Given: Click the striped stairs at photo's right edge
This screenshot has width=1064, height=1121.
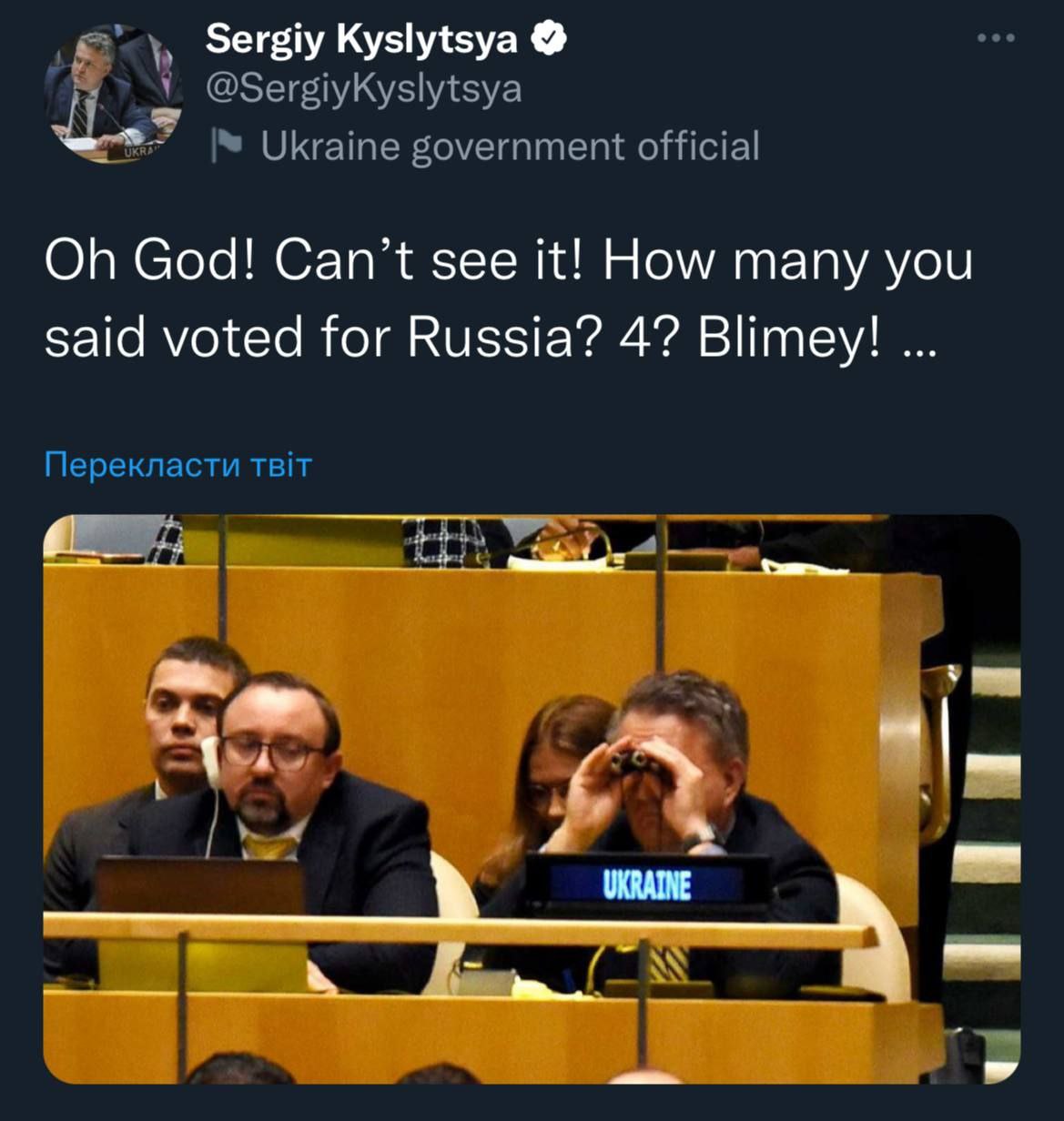Looking at the screenshot, I should [x=992, y=819].
